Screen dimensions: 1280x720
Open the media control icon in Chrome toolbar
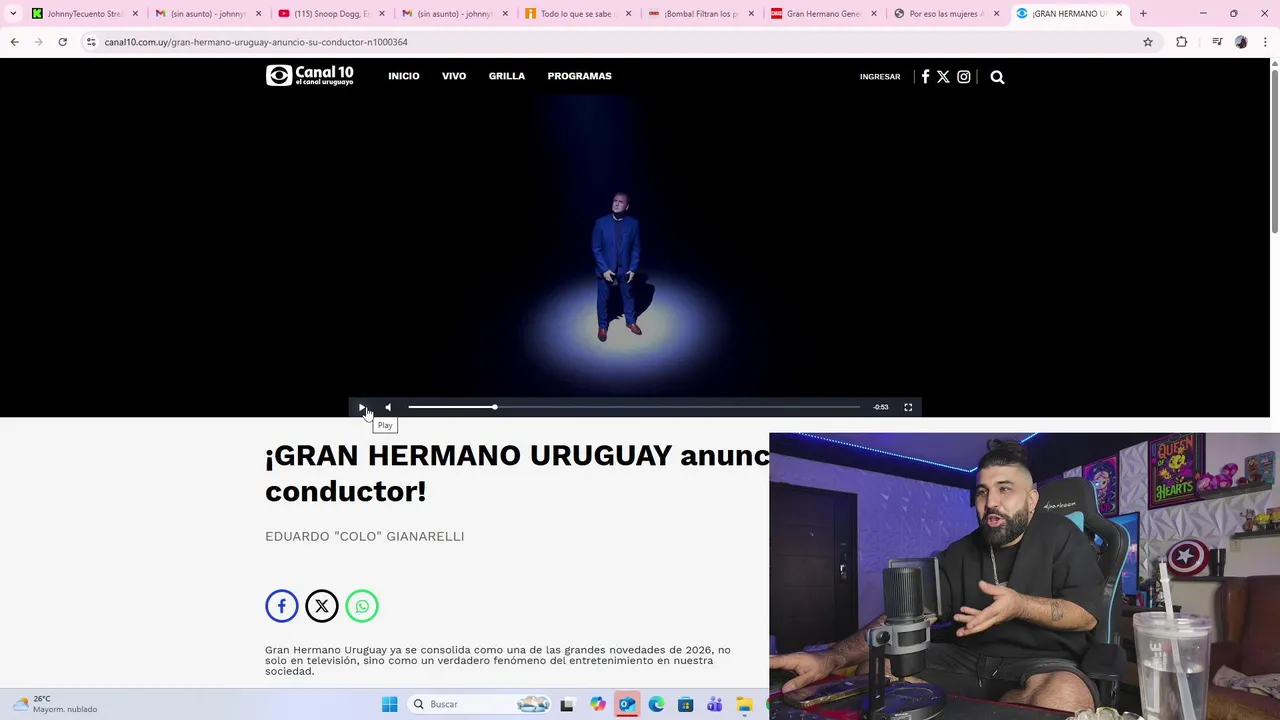(1217, 42)
